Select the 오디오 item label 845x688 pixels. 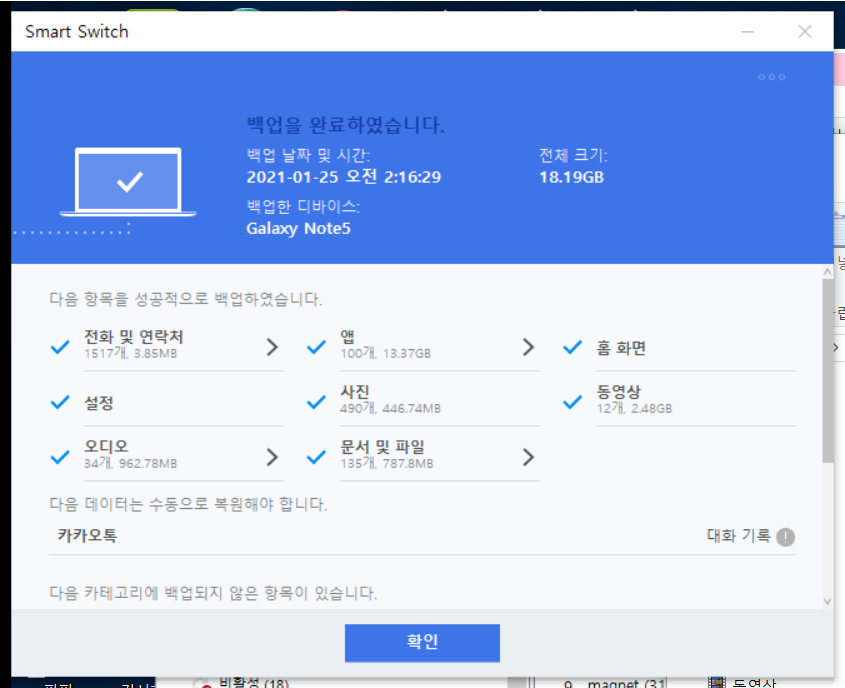(106, 447)
